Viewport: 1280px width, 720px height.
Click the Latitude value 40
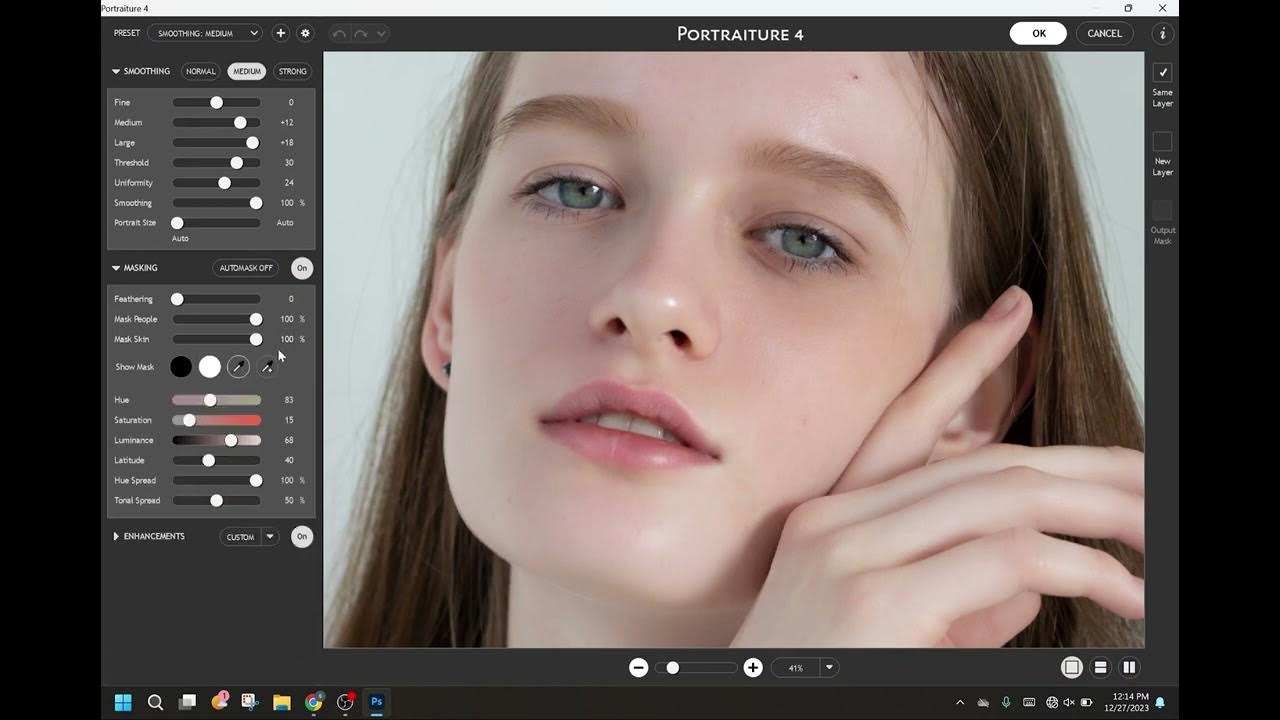[289, 461]
